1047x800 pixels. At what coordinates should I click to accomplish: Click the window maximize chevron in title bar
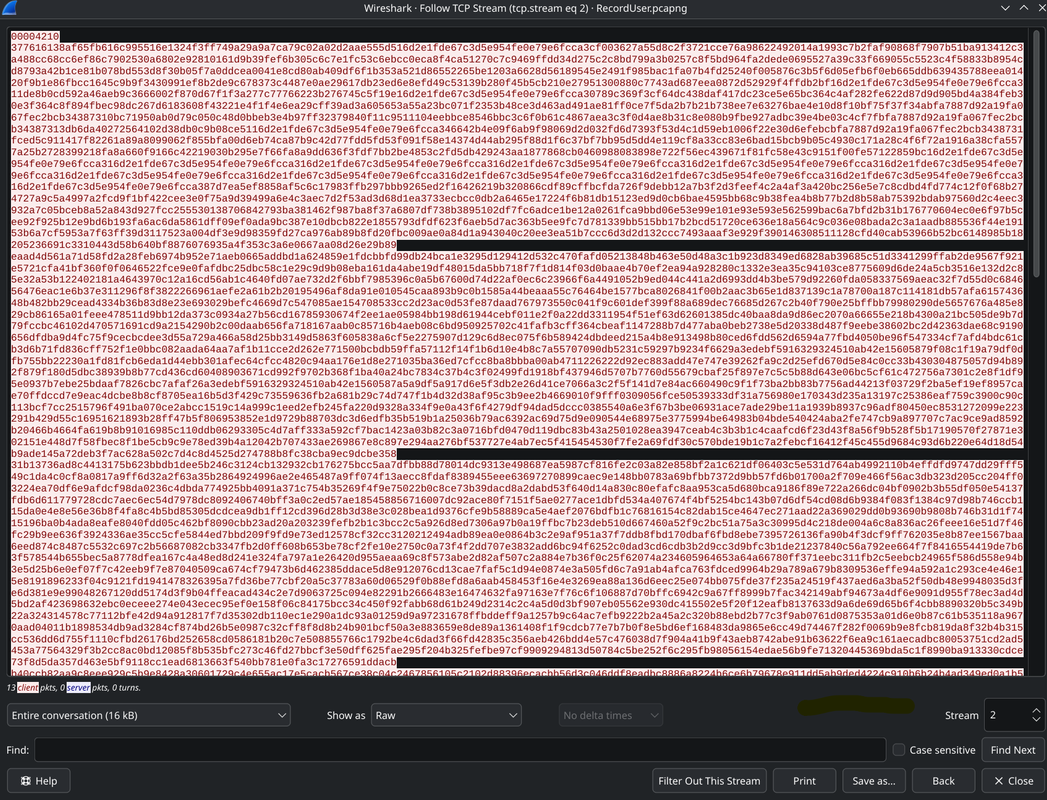[x=1023, y=8]
